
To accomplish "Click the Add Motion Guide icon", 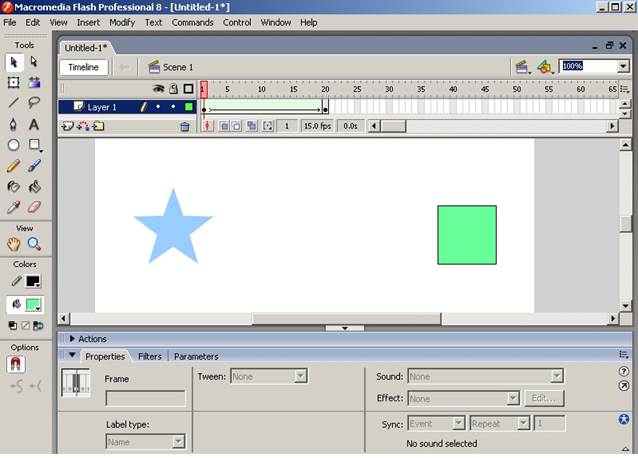I will pyautogui.click(x=83, y=126).
